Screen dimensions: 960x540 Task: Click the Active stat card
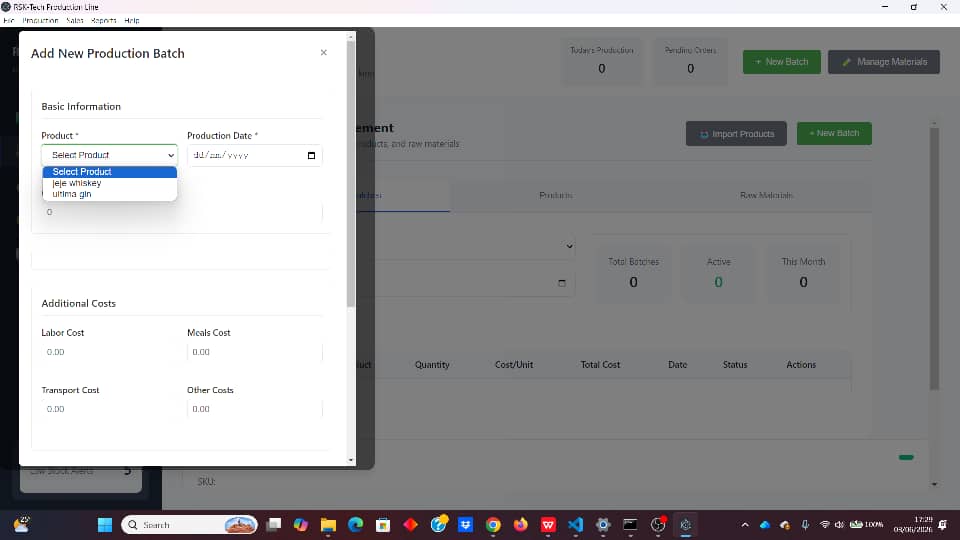(718, 274)
